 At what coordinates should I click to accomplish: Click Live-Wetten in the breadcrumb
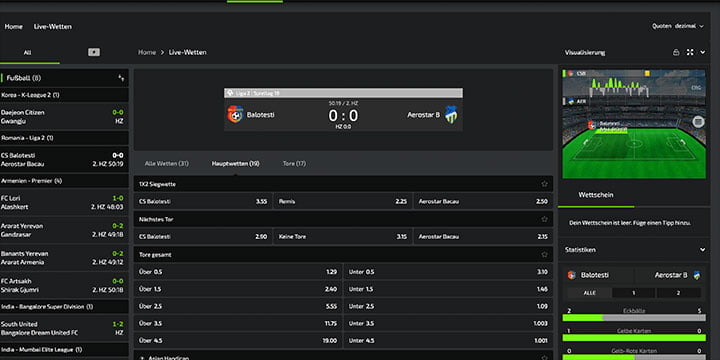[187, 52]
